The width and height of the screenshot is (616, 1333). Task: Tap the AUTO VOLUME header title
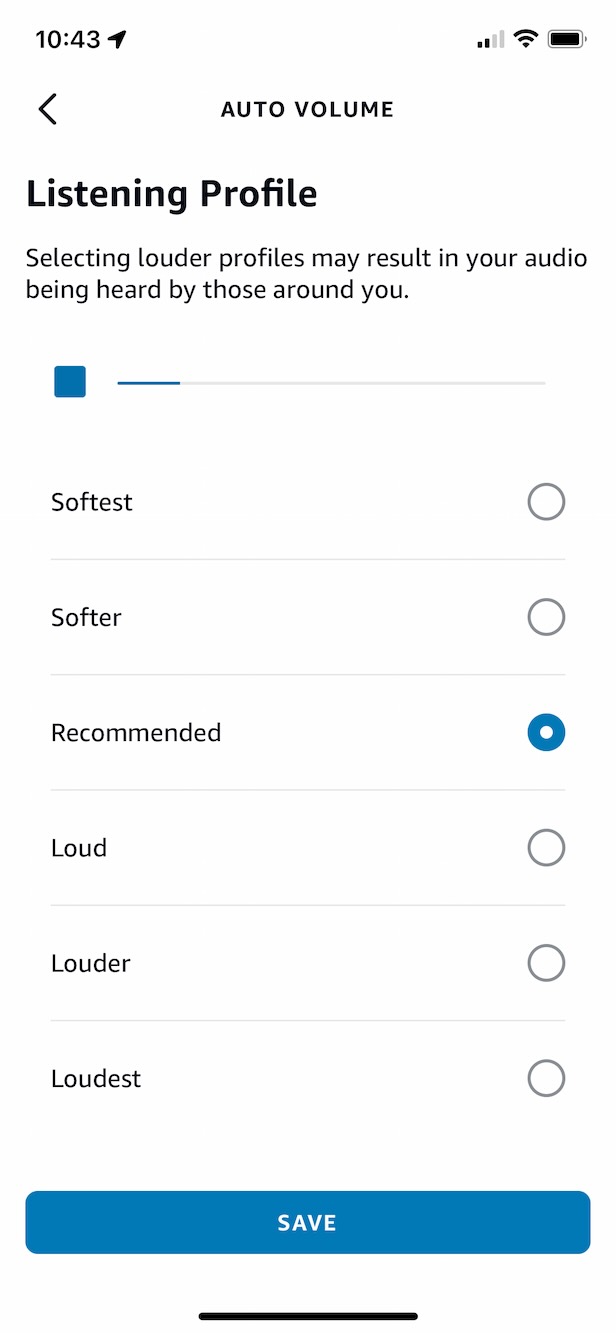pyautogui.click(x=307, y=110)
